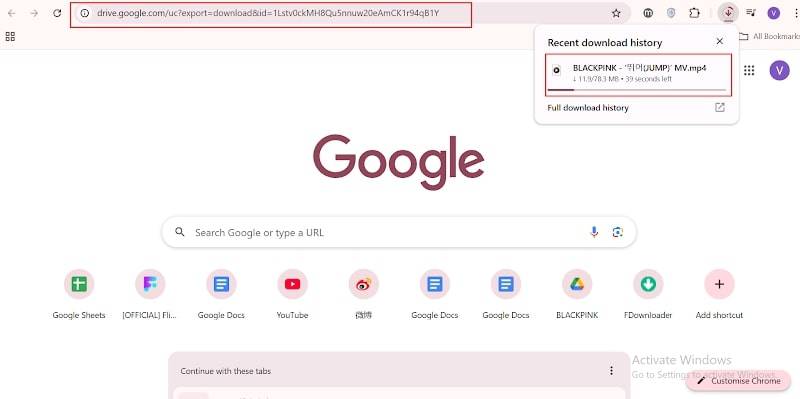Click the Google logo
The width and height of the screenshot is (800, 399).
[x=398, y=162]
